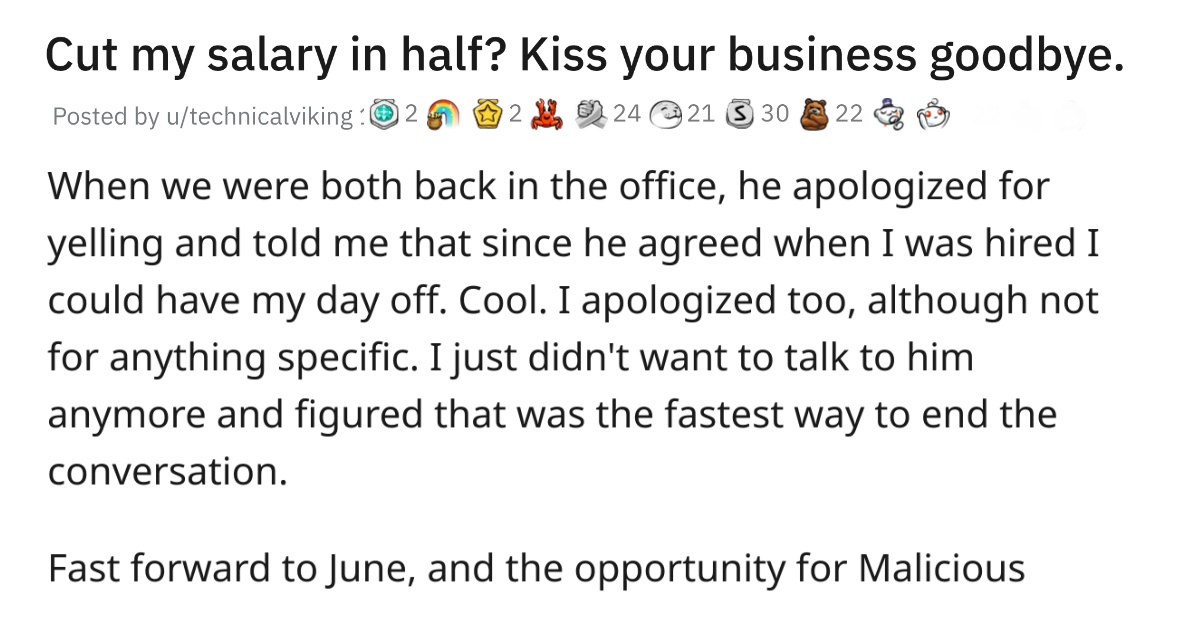The image size is (1200, 627).
Task: Click the red crab award icon
Action: coord(548,116)
